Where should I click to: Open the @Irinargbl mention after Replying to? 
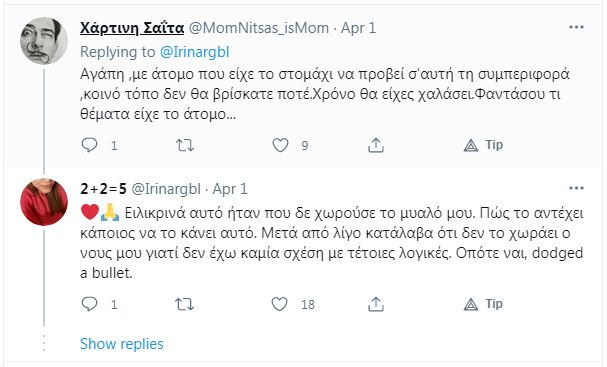coord(195,52)
